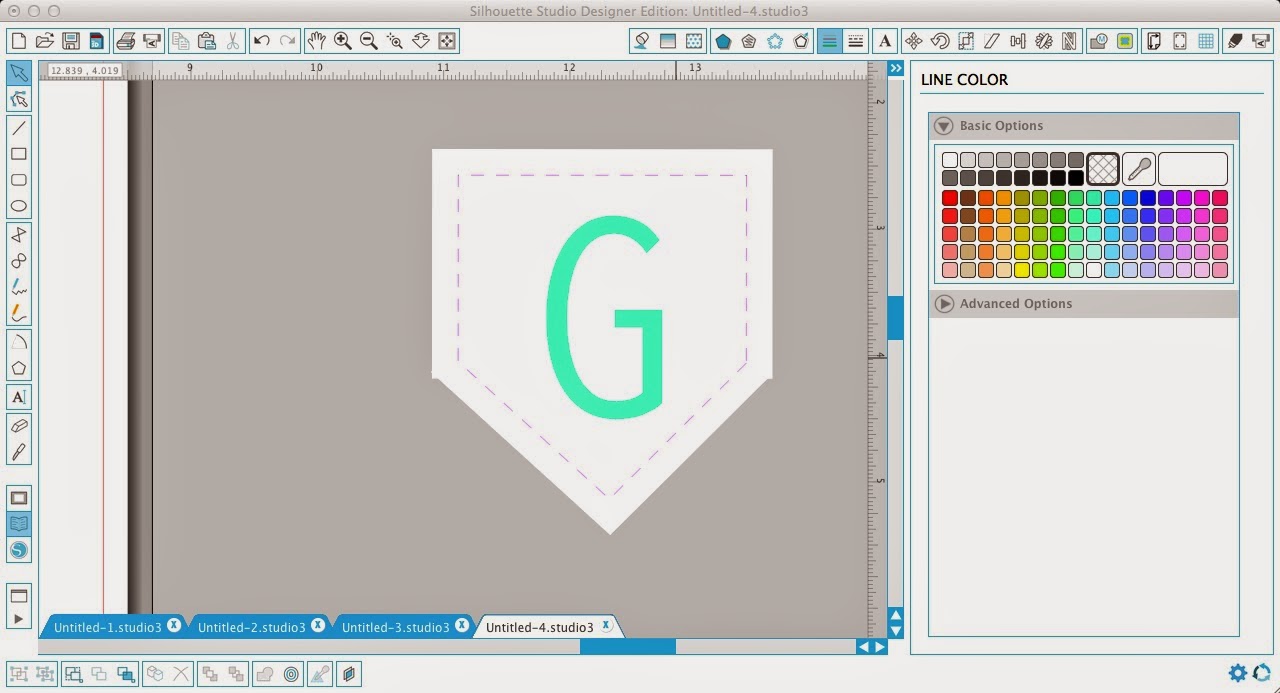Pick the white swatch in the grayscale row
1280x693 pixels.
pos(950,160)
